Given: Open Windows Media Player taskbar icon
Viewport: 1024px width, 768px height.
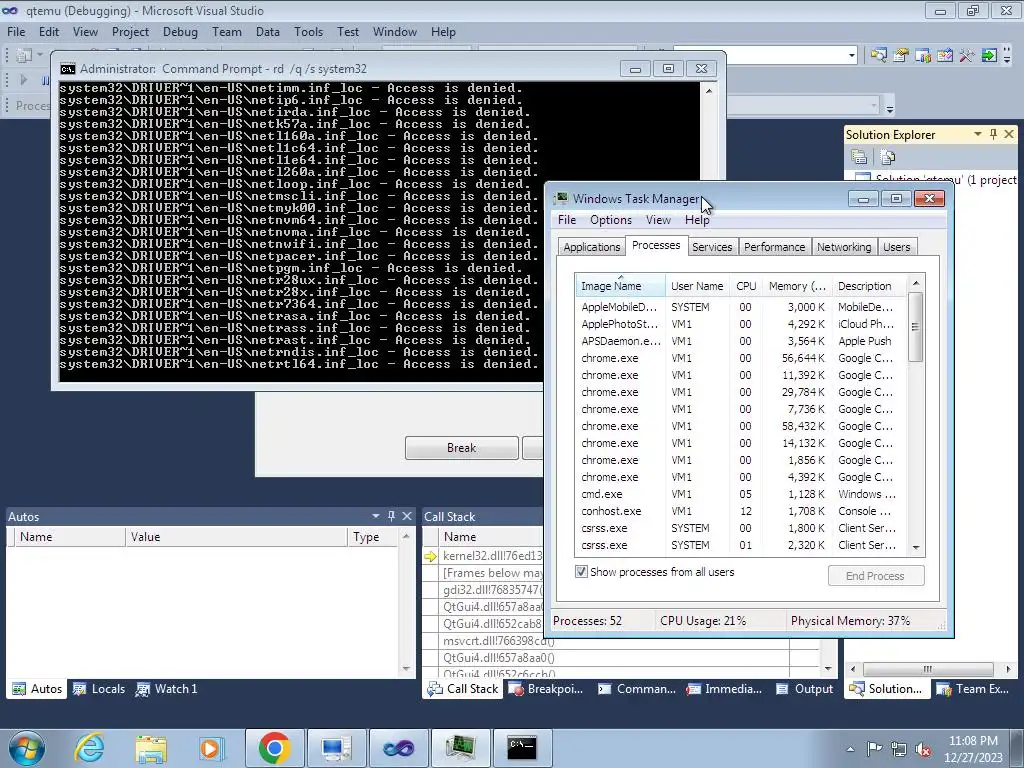Looking at the screenshot, I should (212, 748).
